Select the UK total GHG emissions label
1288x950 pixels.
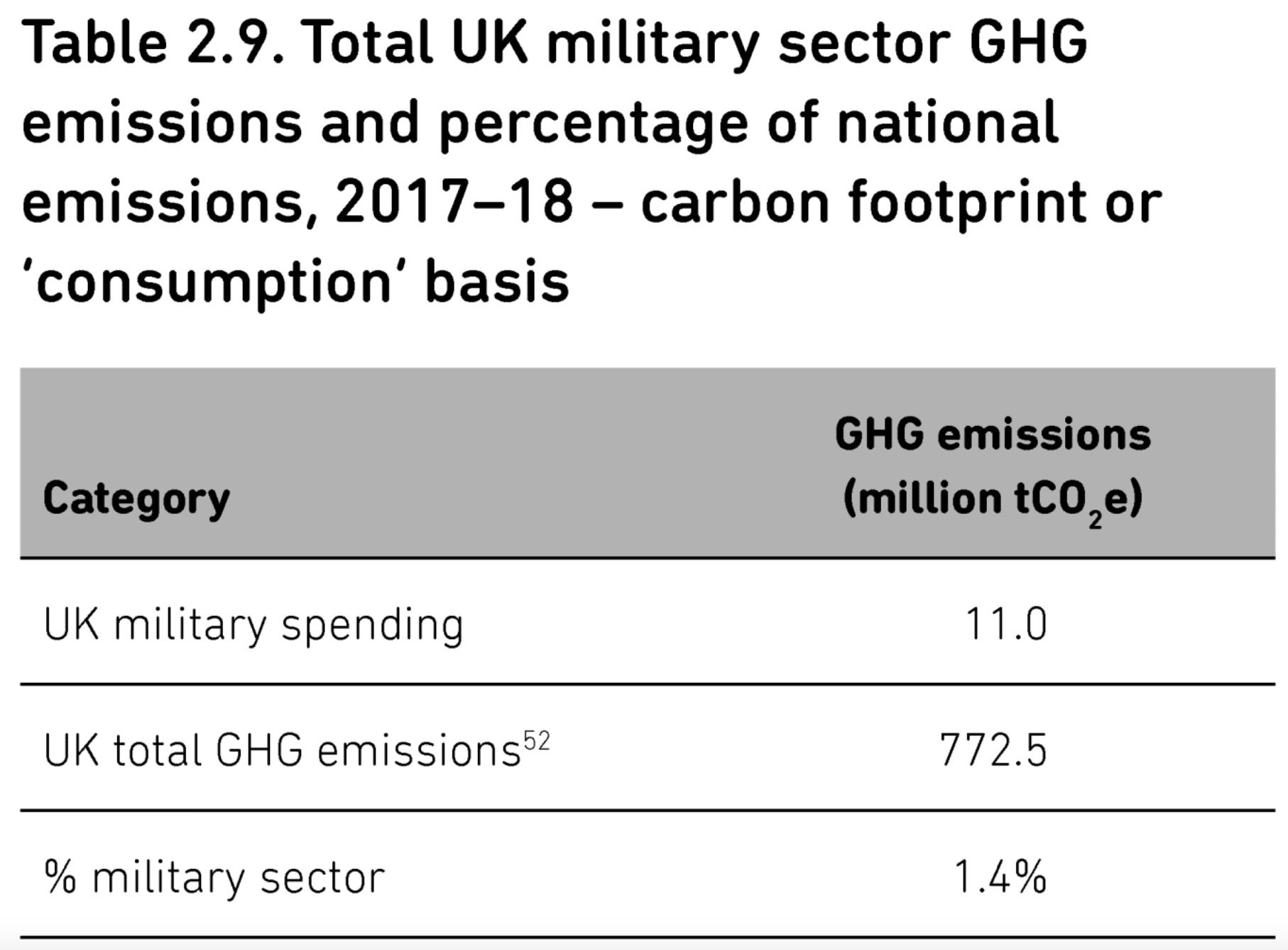(x=283, y=750)
